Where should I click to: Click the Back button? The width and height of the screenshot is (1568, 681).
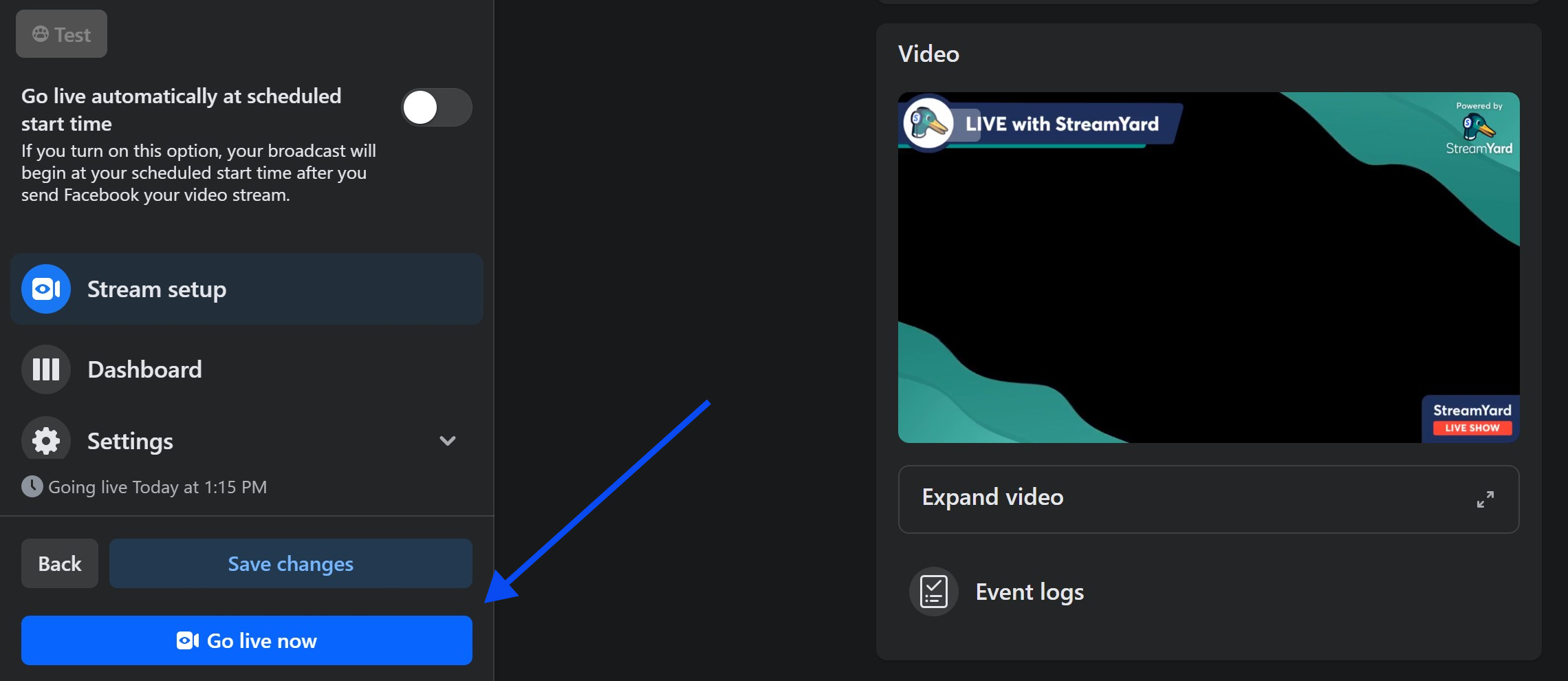60,563
